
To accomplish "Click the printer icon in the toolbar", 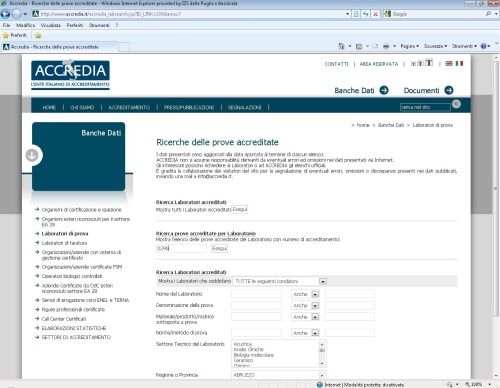I will click(386, 46).
